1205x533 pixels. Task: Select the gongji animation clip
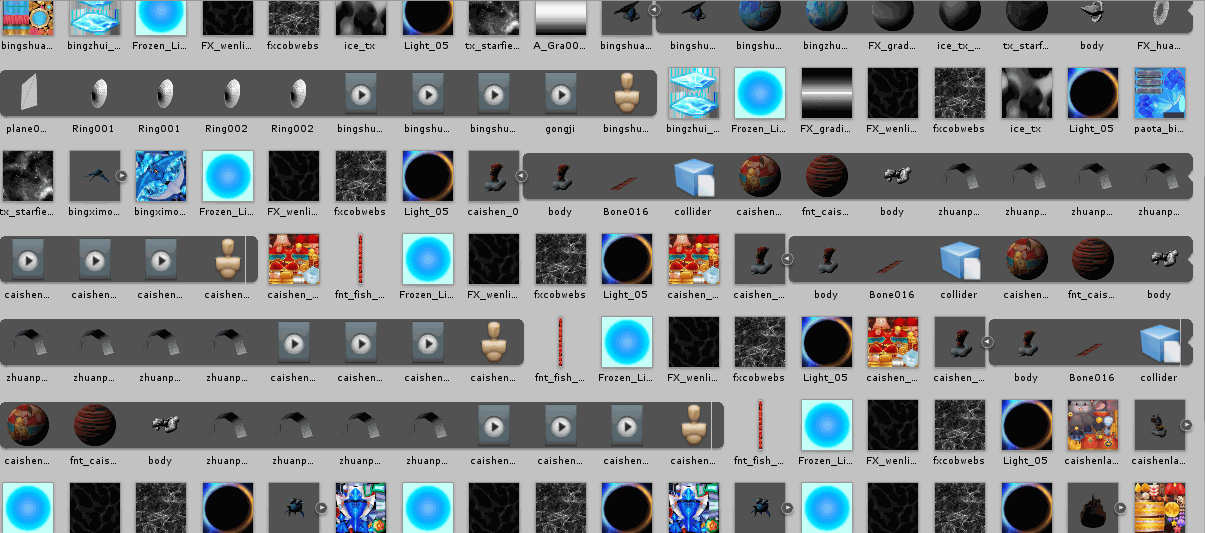pyautogui.click(x=560, y=93)
